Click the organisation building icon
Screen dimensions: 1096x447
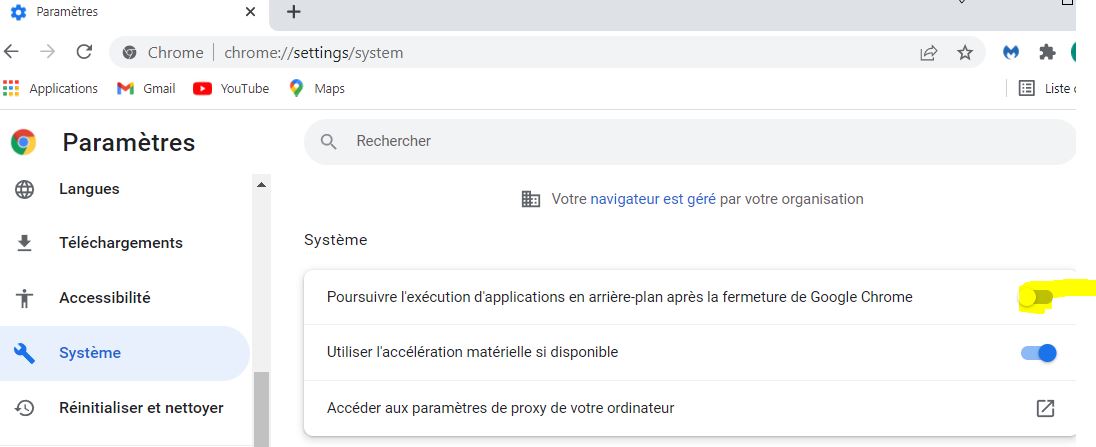click(531, 199)
